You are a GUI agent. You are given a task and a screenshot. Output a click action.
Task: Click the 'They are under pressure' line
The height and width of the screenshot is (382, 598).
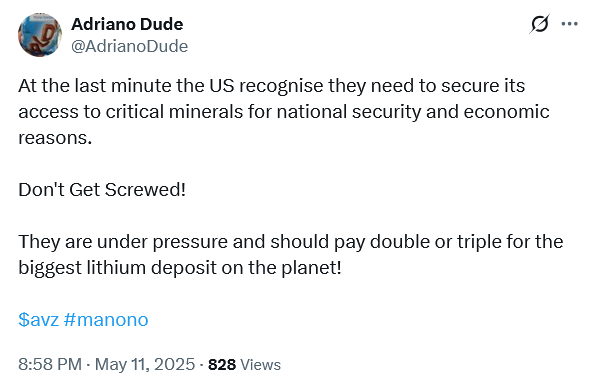[x=291, y=242]
